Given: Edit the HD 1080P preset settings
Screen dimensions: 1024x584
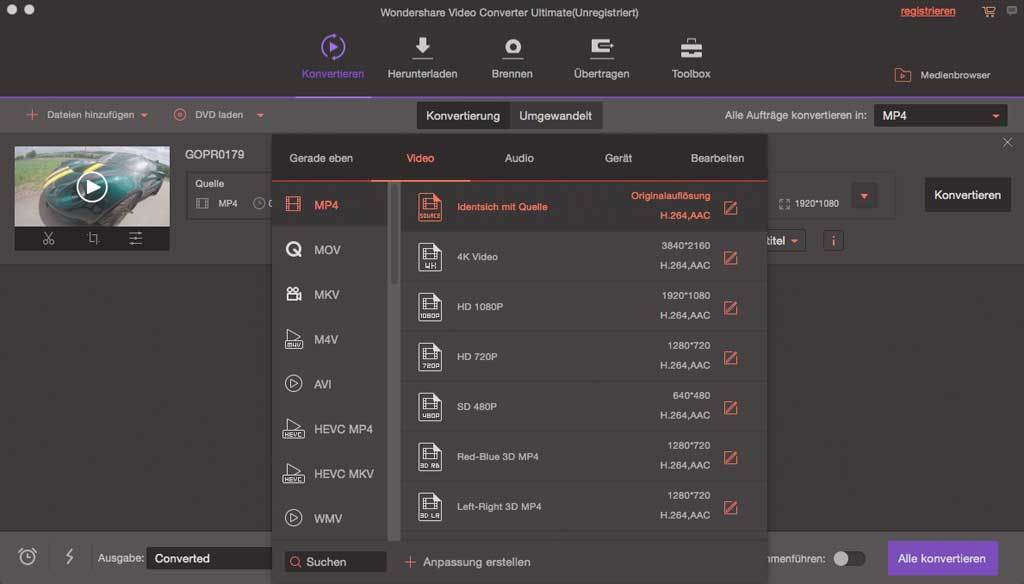Looking at the screenshot, I should 731,308.
